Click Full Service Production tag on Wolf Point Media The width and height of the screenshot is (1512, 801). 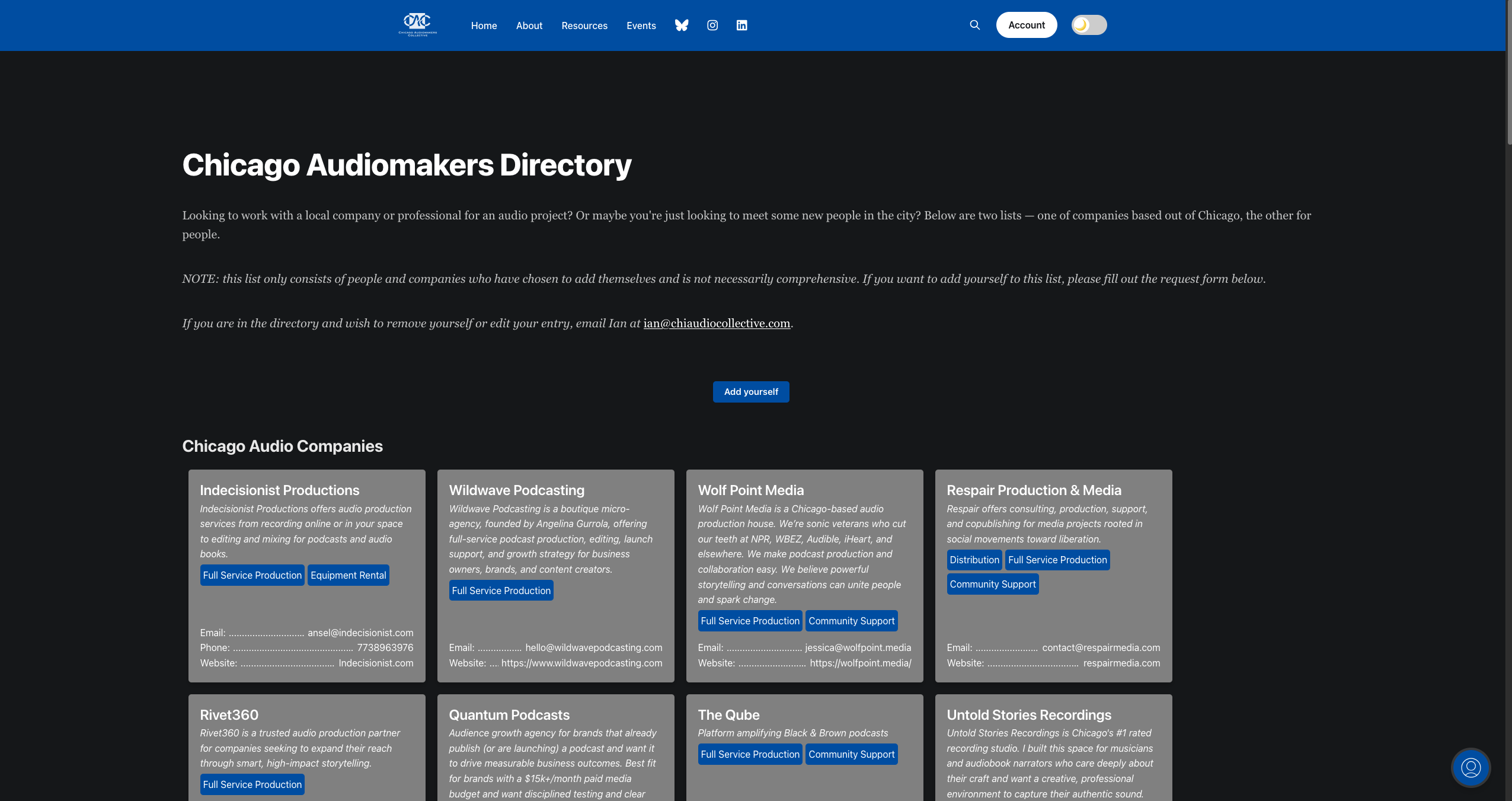750,621
